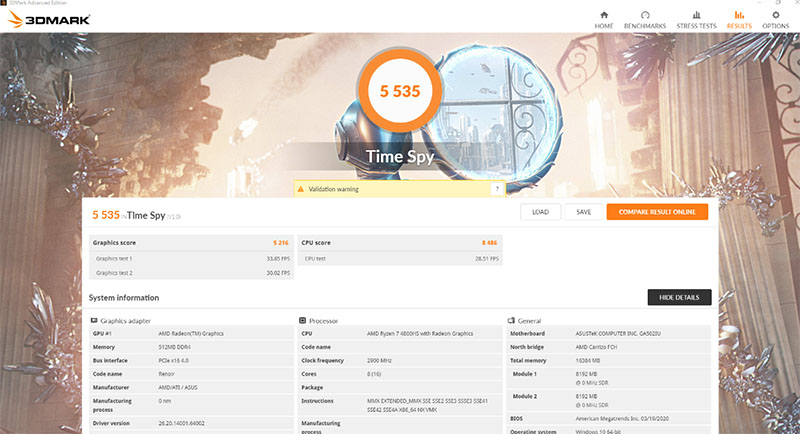Image resolution: width=800 pixels, height=434 pixels.
Task: Click Graphics test 1 row
Action: pyautogui.click(x=191, y=259)
